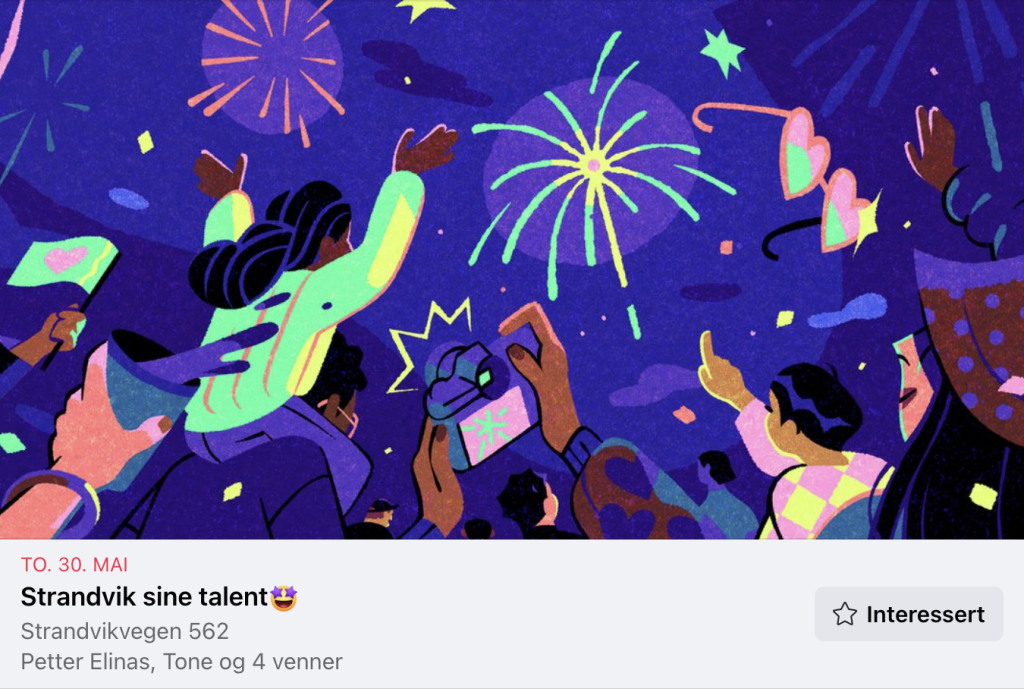
Task: Click the heart-shaped sunglasses in the cover art
Action: pos(801,178)
